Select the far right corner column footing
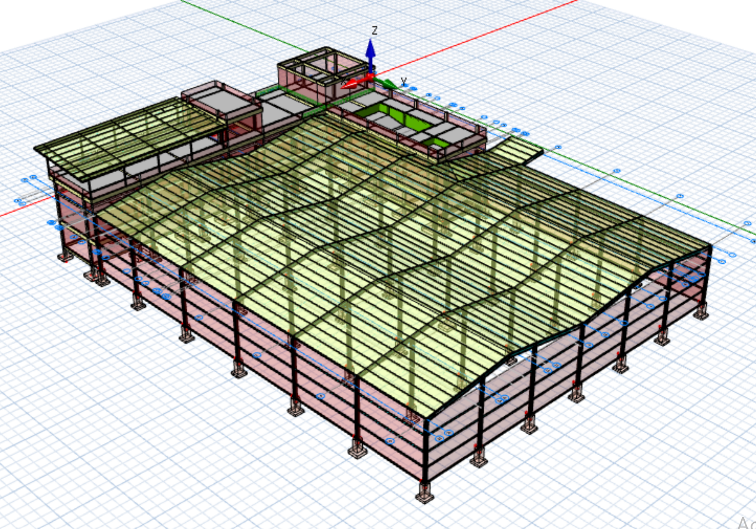756x529 pixels. point(703,313)
